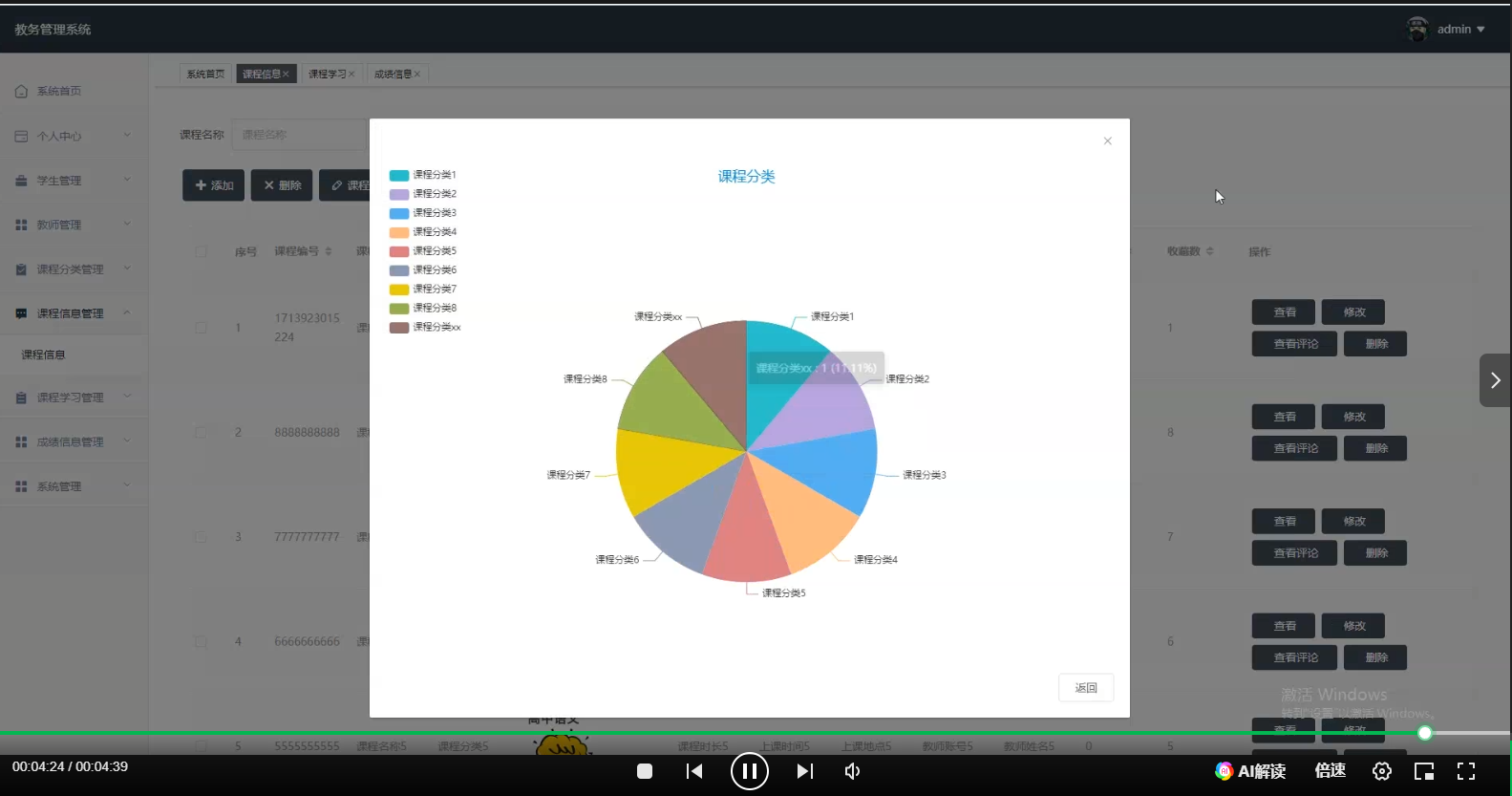Click the 添加 button
This screenshot has height=796, width=1512.
click(214, 185)
